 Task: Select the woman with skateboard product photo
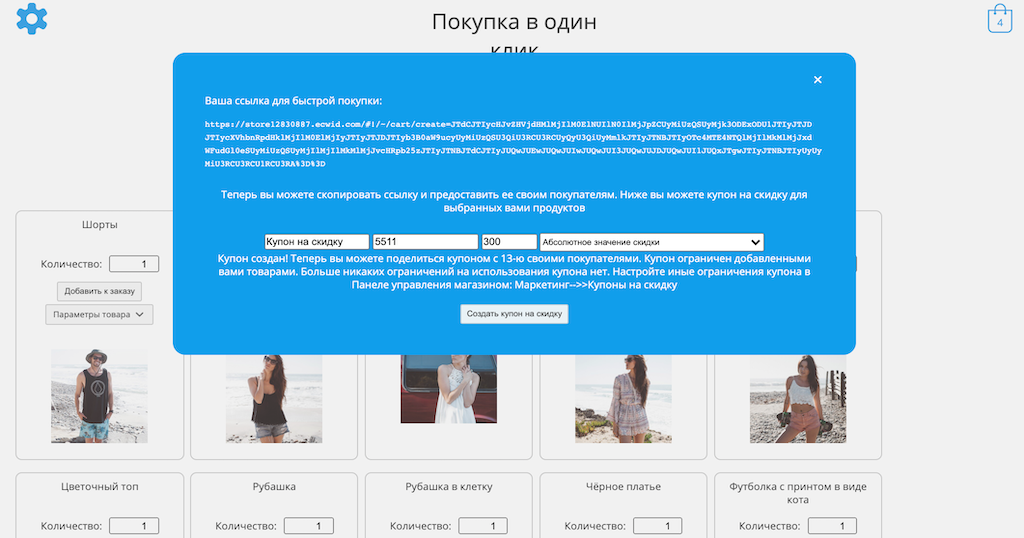(798, 398)
